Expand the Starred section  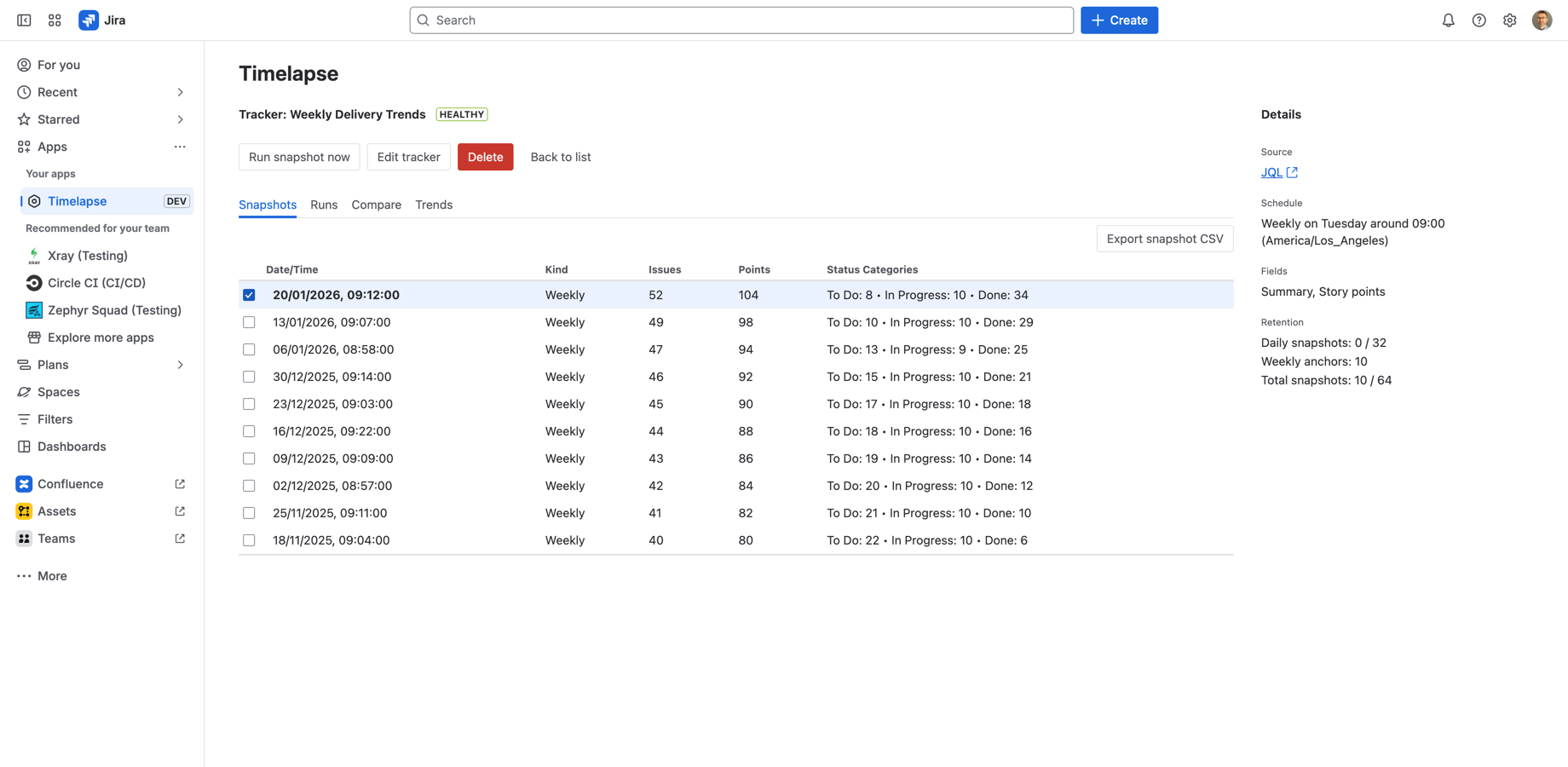[180, 119]
